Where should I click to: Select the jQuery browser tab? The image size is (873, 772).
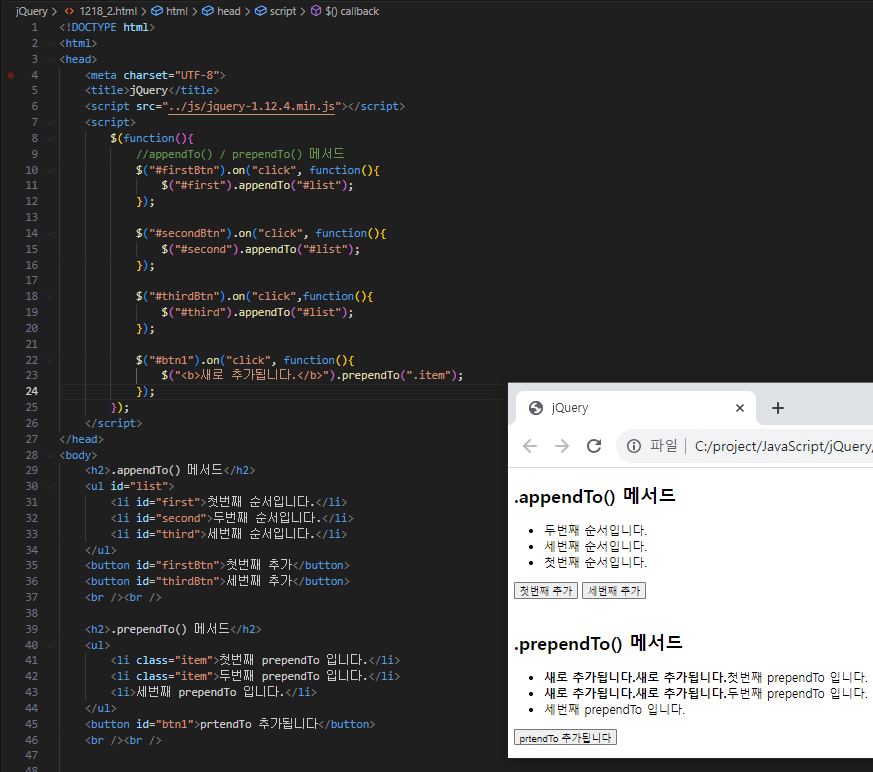coord(636,408)
